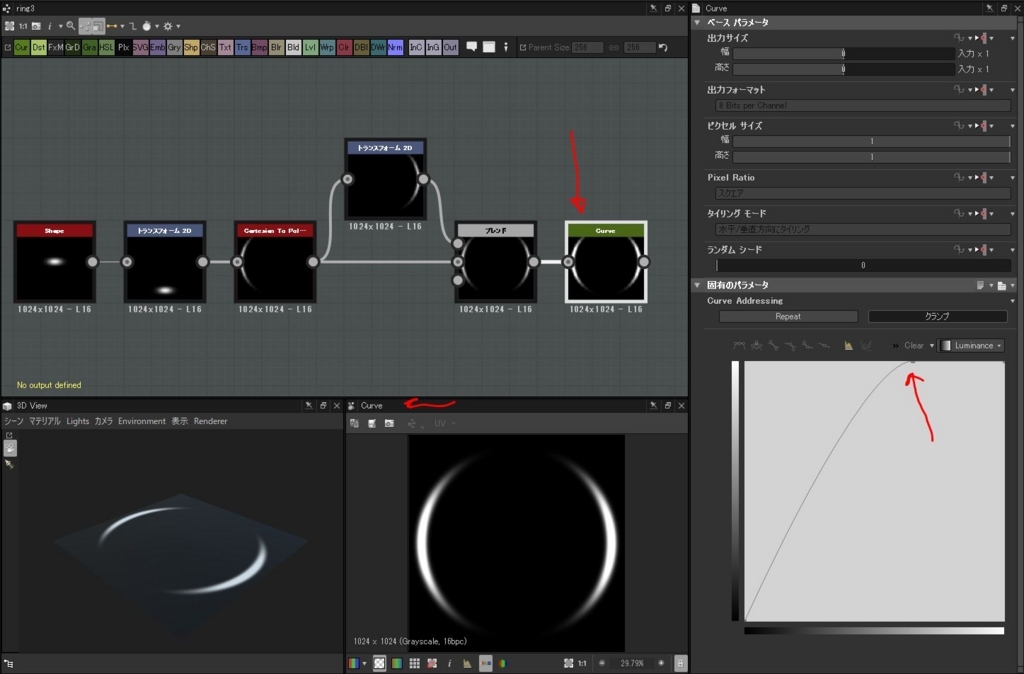This screenshot has width=1024, height=674.
Task: Open the Luminance channel dropdown
Action: (x=971, y=345)
